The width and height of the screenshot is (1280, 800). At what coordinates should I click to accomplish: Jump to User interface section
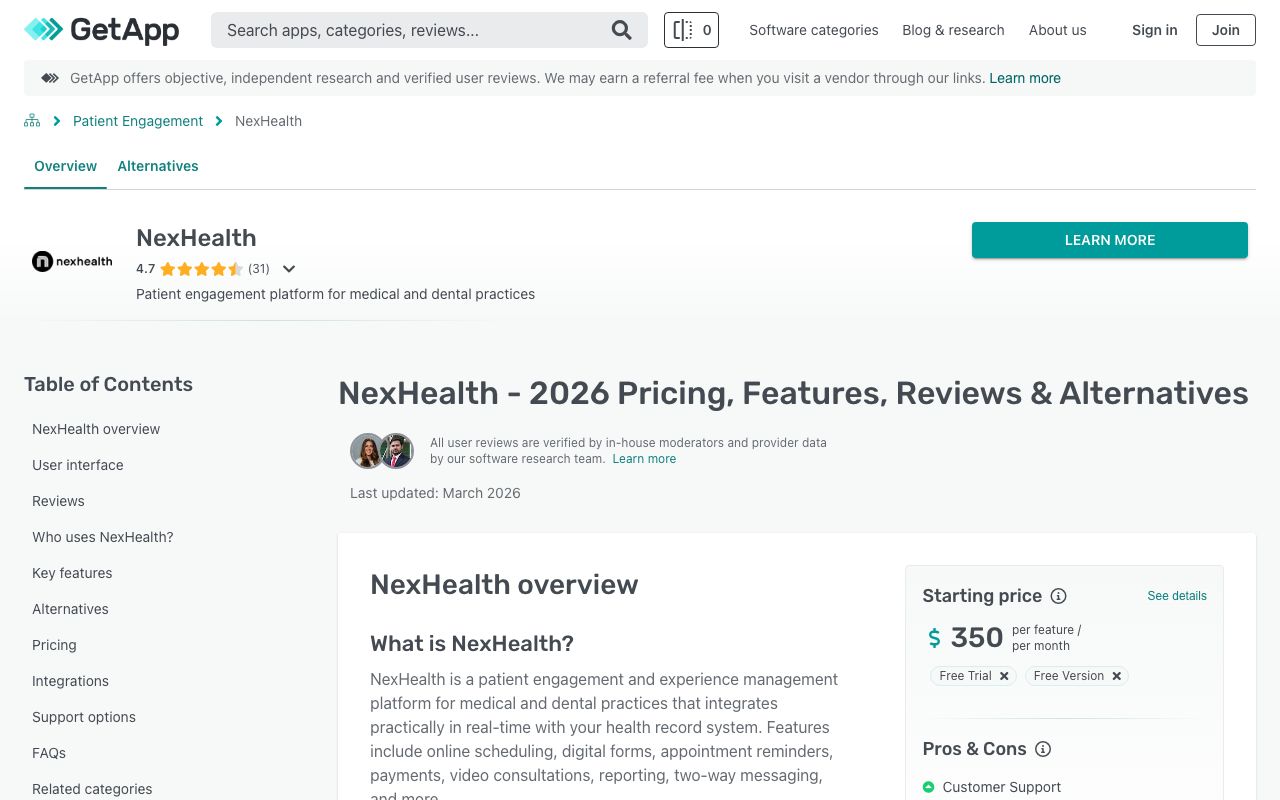coord(78,465)
